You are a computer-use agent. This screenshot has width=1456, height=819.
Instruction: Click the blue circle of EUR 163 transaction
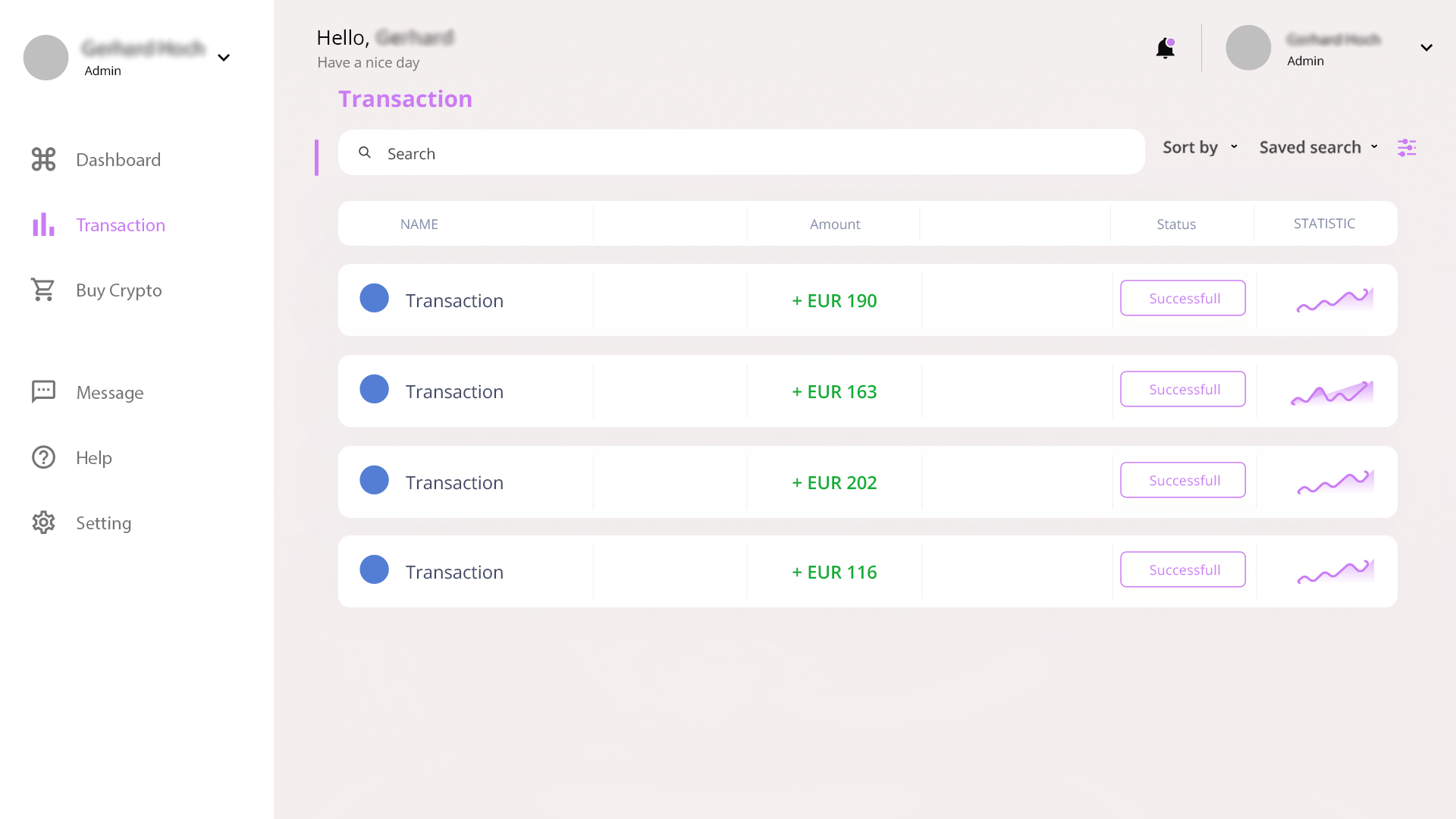[374, 389]
